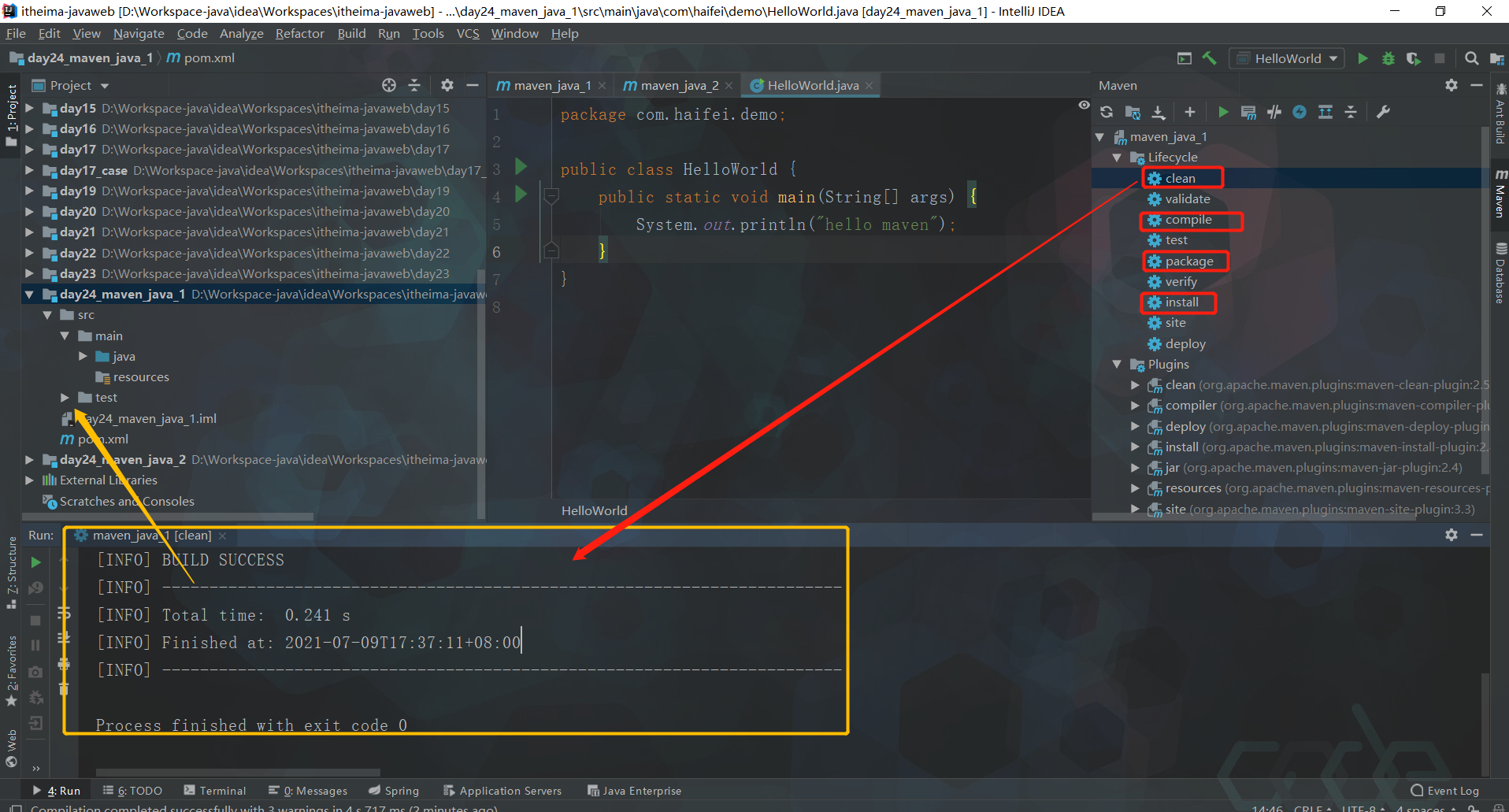1509x812 pixels.
Task: Open the Ant Build side panel
Action: [x=1500, y=113]
